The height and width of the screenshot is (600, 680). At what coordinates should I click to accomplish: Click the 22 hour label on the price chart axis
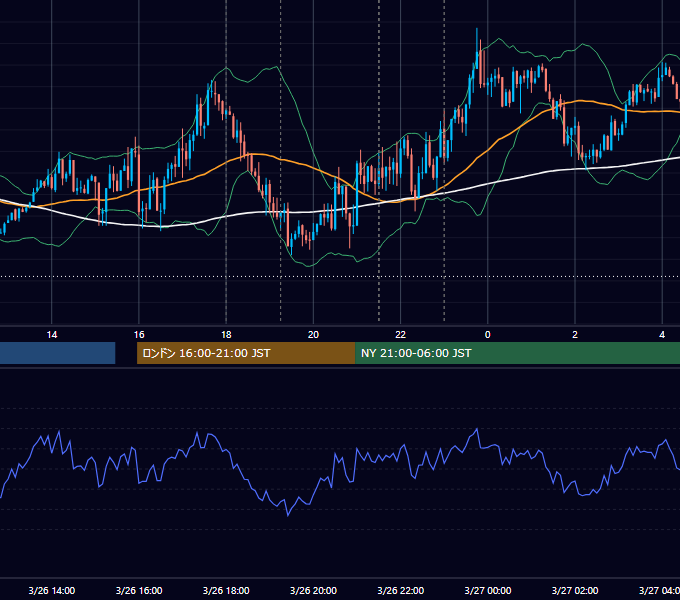[x=400, y=335]
